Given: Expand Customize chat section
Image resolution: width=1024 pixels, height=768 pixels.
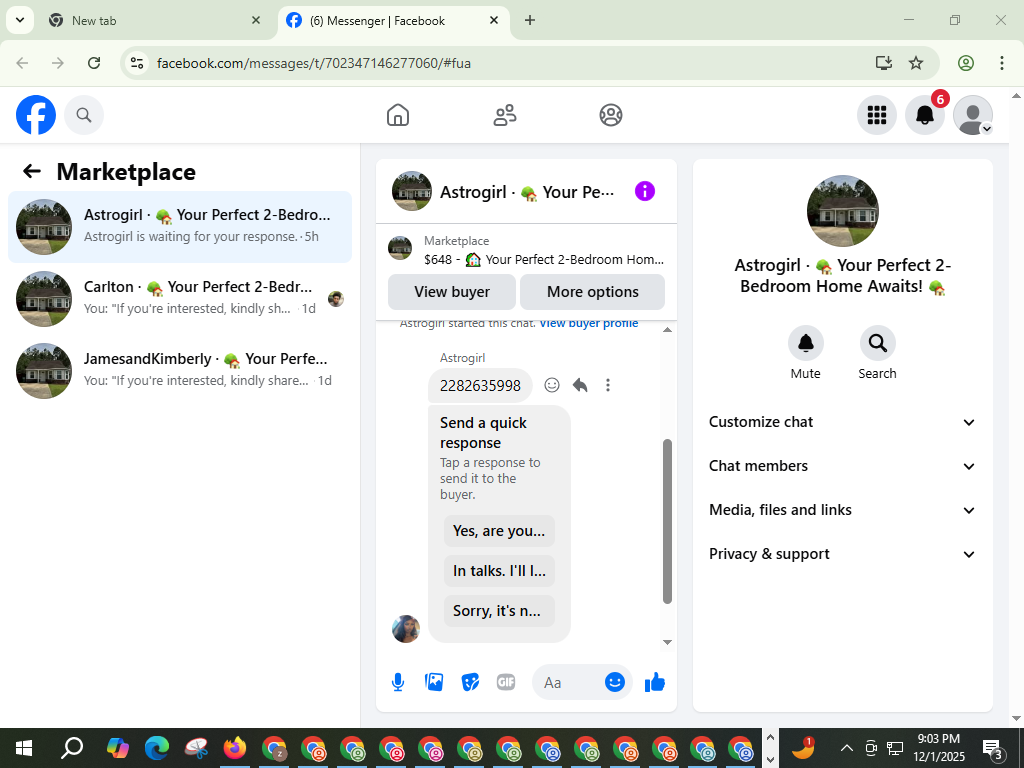Looking at the screenshot, I should click(842, 422).
